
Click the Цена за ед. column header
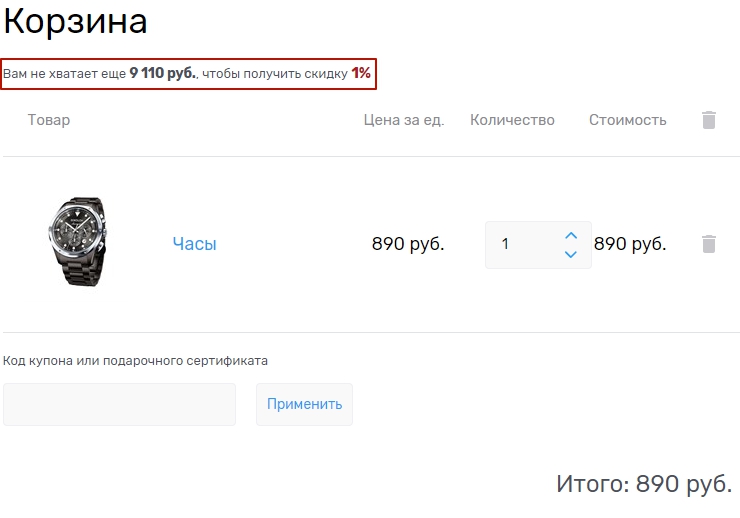[x=403, y=120]
